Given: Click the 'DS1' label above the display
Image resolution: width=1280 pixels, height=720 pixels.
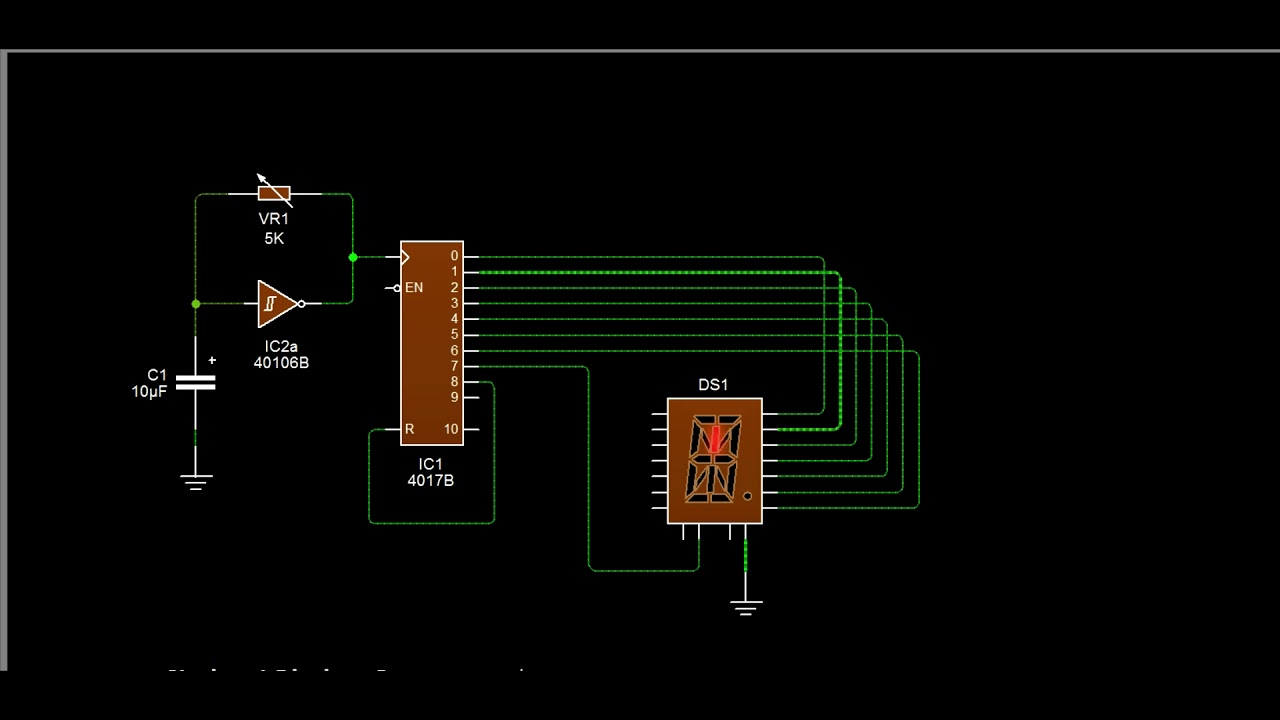Looking at the screenshot, I should coord(713,385).
